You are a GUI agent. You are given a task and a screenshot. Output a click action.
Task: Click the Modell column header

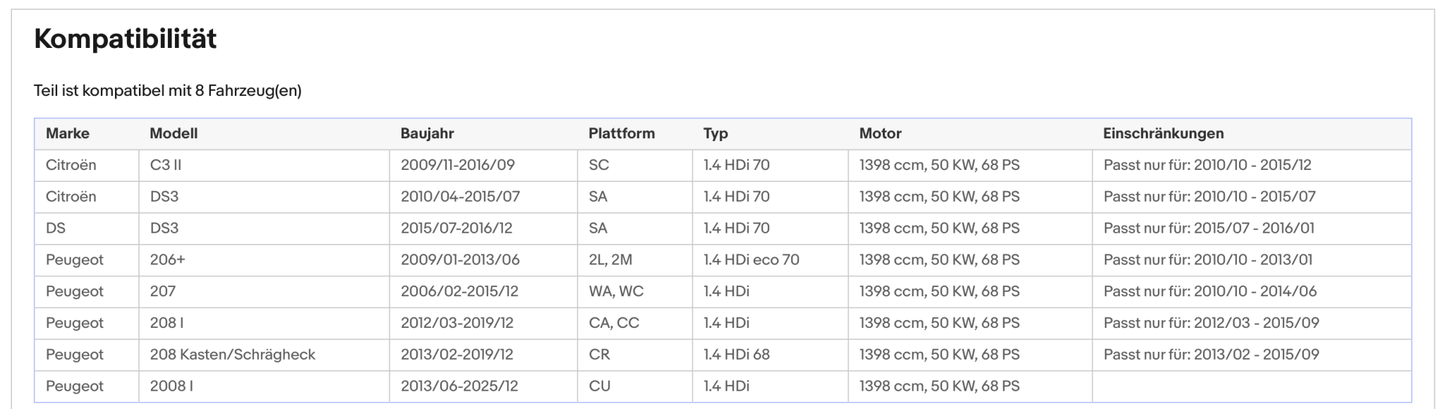(x=174, y=134)
